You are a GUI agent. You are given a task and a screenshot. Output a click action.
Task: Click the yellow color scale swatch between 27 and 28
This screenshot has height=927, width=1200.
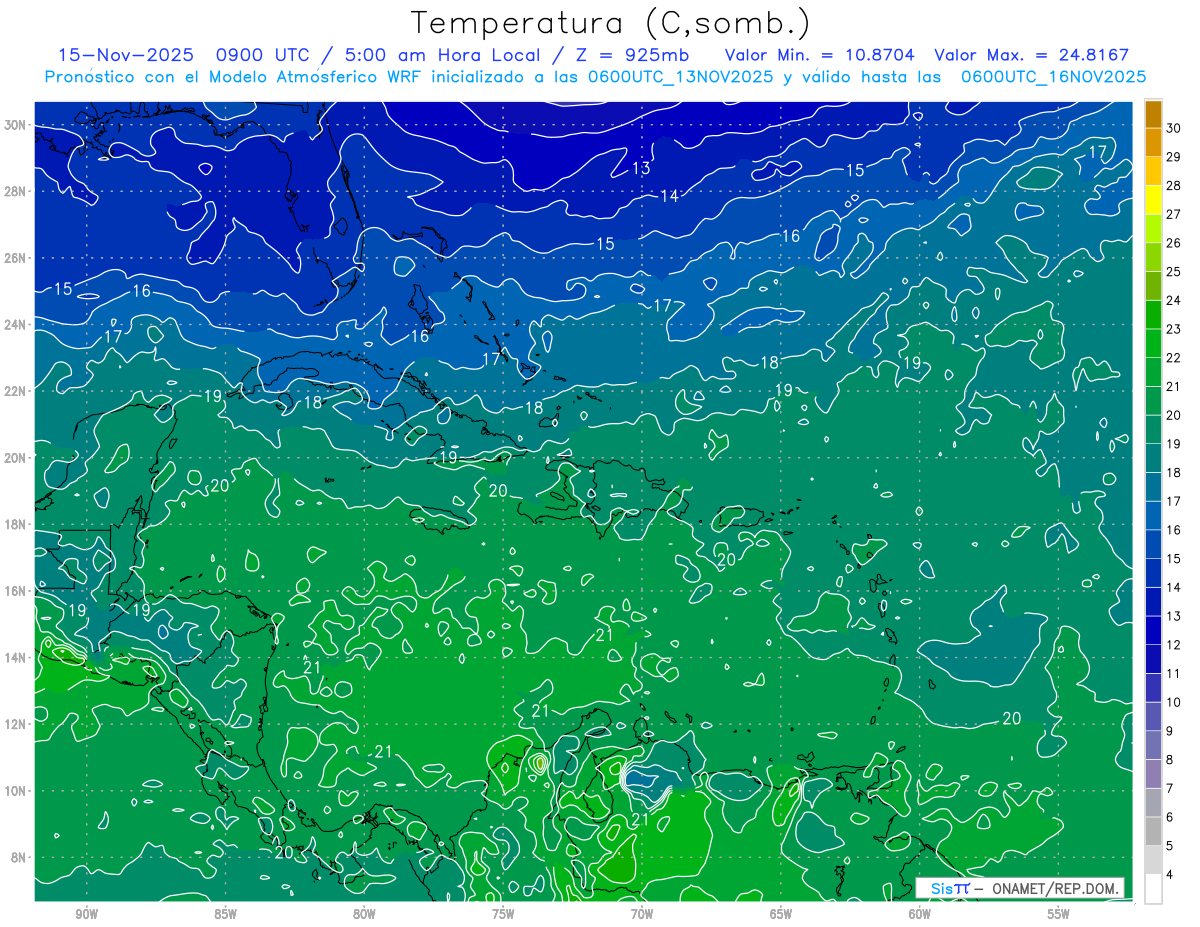[1153, 200]
